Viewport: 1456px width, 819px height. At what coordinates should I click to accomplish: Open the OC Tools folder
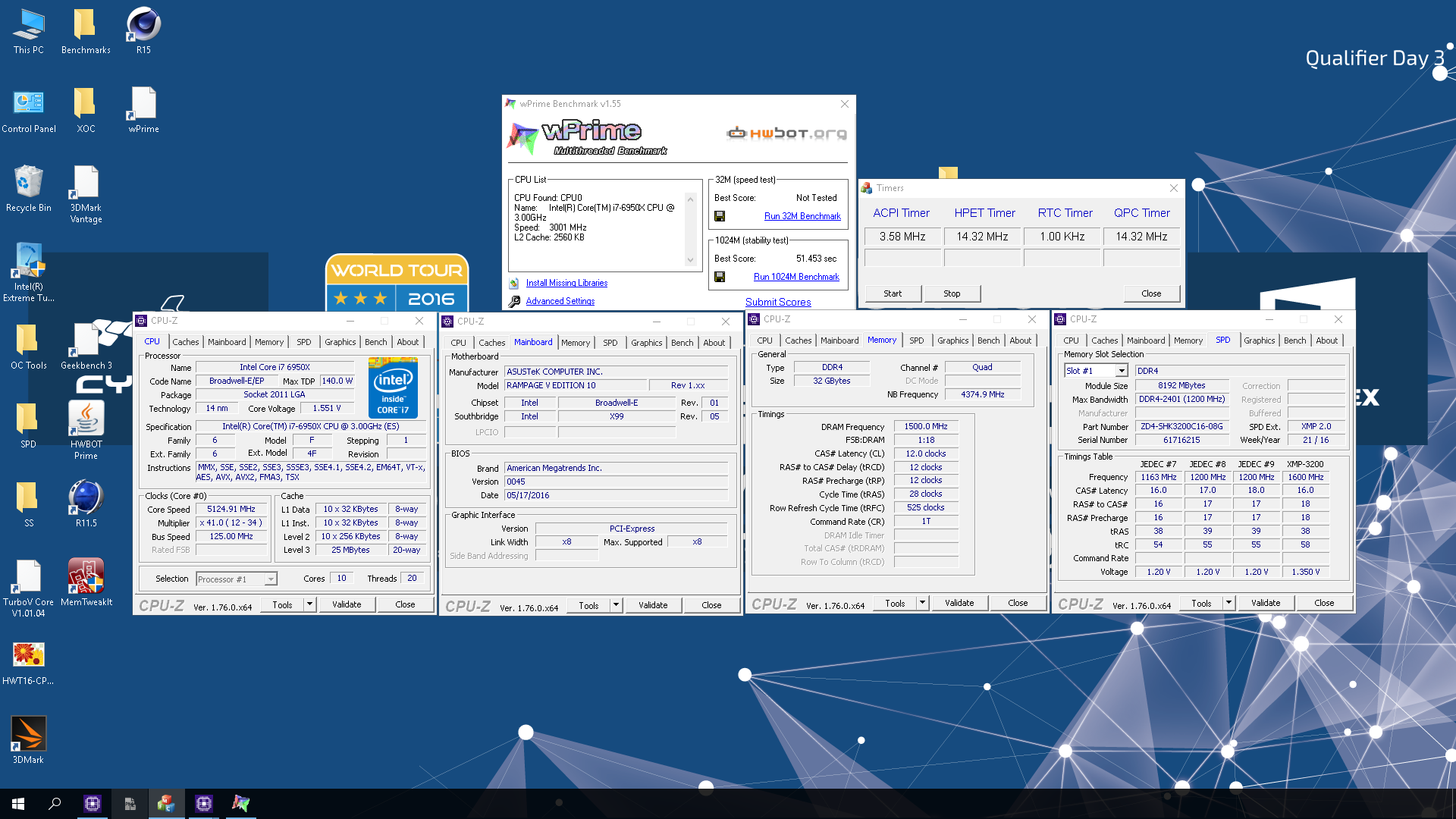[28, 347]
